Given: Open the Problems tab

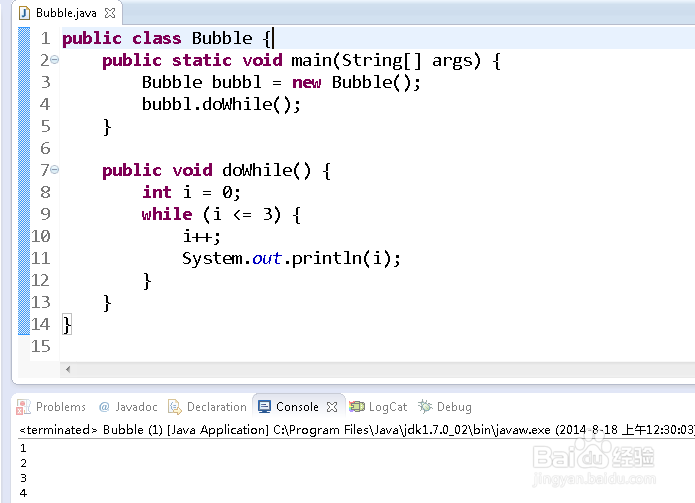Looking at the screenshot, I should pyautogui.click(x=60, y=406).
